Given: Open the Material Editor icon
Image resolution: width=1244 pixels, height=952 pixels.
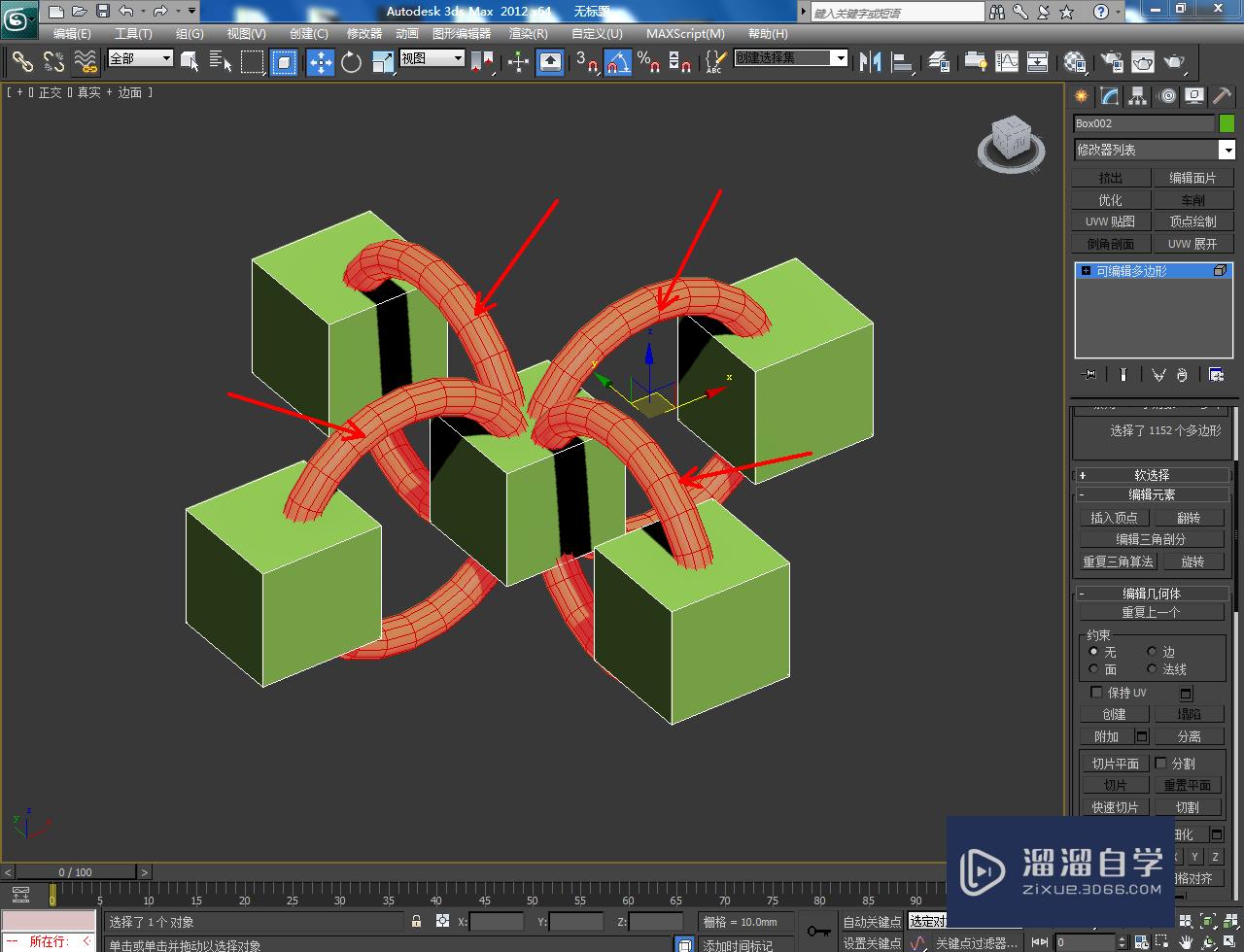Looking at the screenshot, I should (x=1075, y=62).
